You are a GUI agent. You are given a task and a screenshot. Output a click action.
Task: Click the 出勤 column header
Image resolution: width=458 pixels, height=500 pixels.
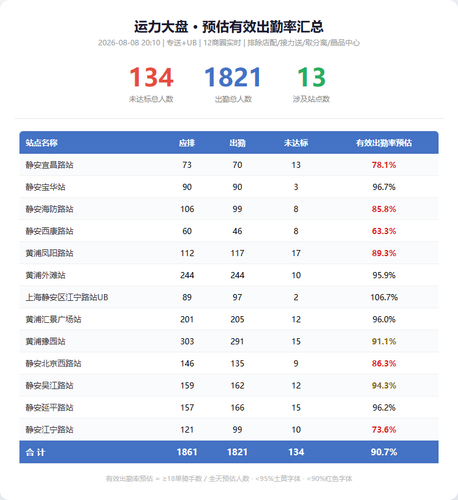[x=237, y=143]
